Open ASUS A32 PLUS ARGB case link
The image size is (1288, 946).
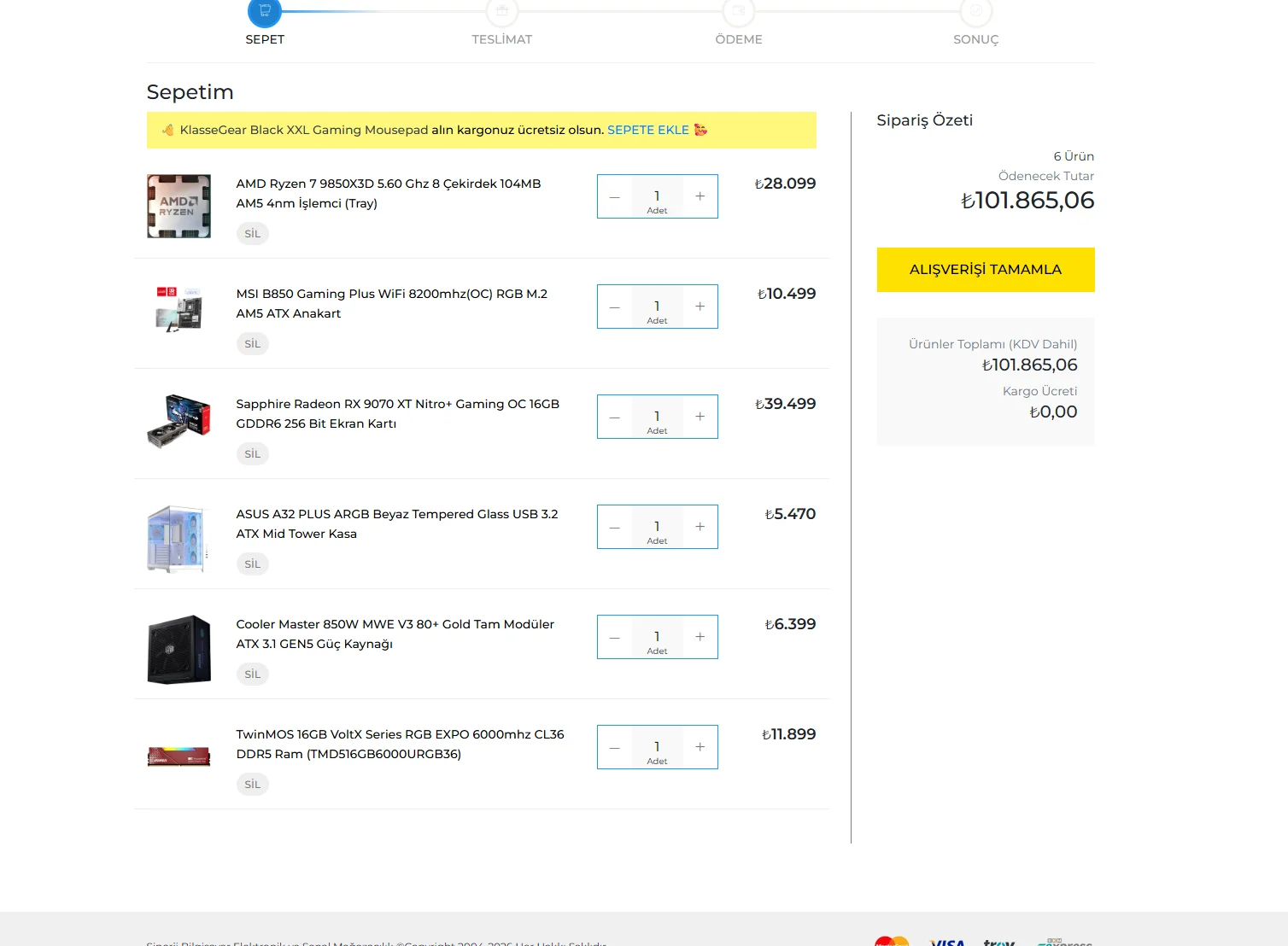click(397, 524)
